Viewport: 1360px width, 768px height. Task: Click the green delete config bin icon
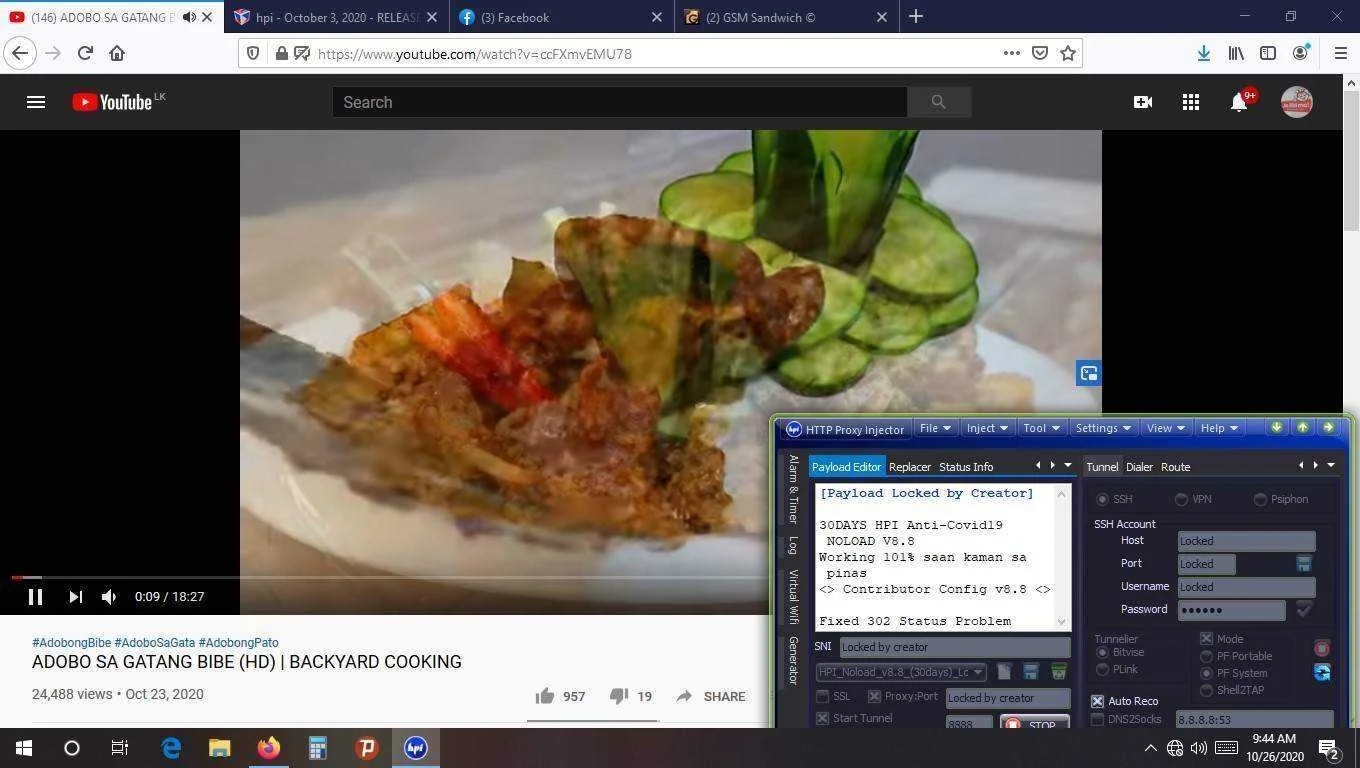click(x=1058, y=672)
